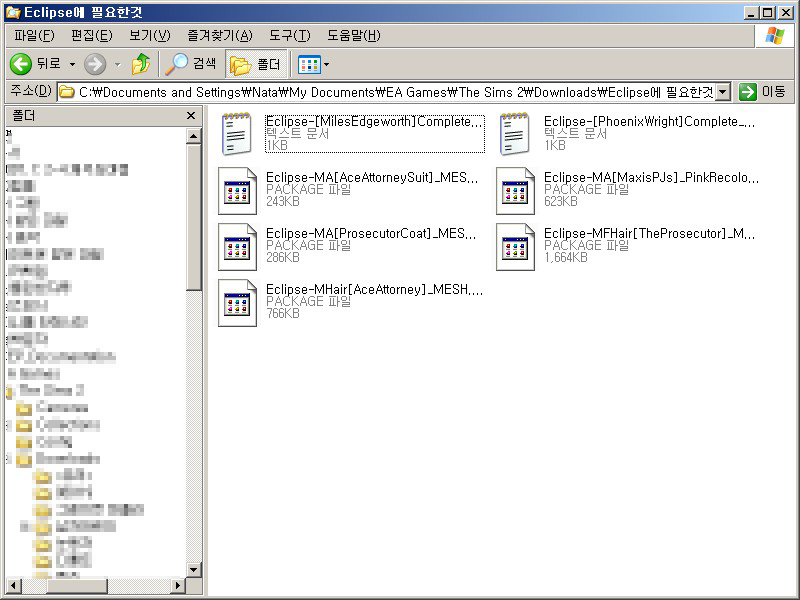The height and width of the screenshot is (600, 800).
Task: Open the Forward history dropdown arrow
Action: point(118,64)
